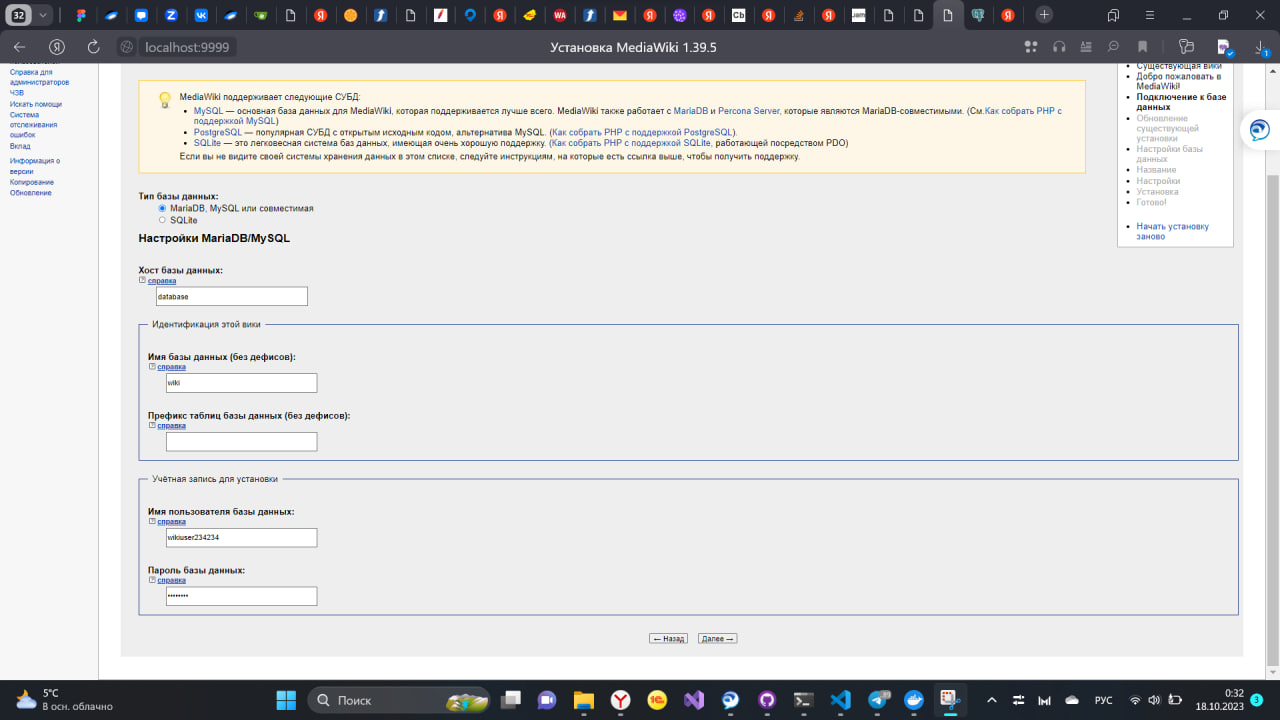Open Как собрать PHP с поддержкой PostgreSQL
Screen dimensions: 1280x720
tap(643, 132)
